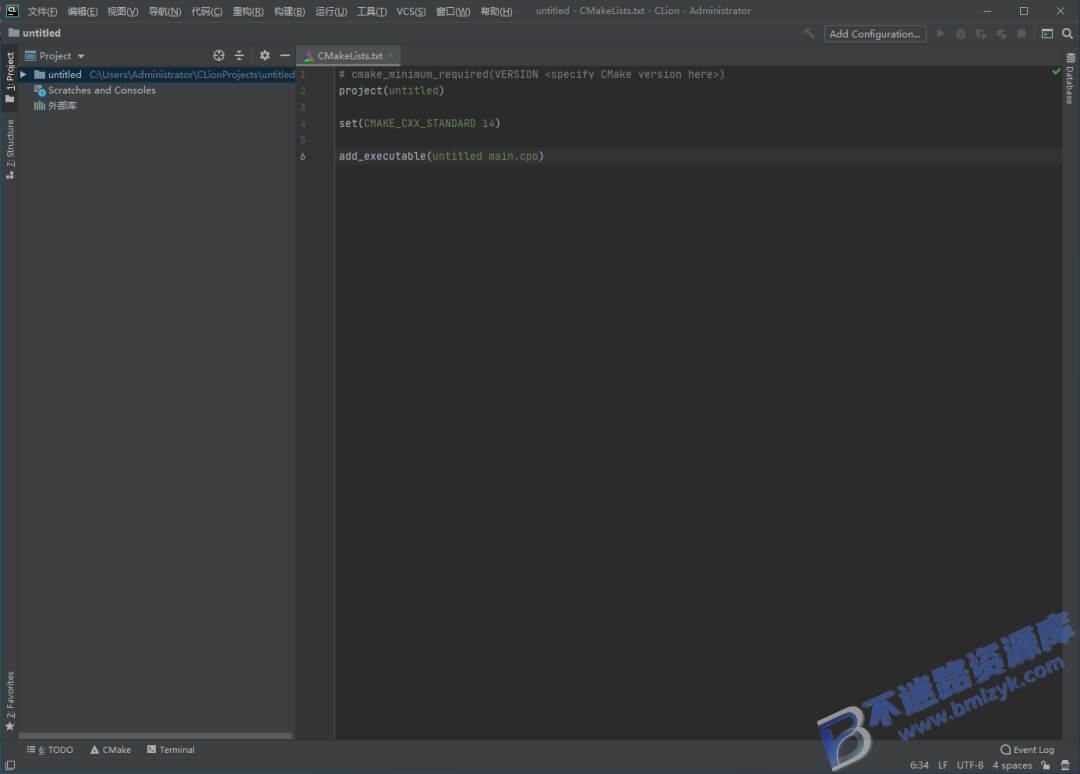Toggle read-only lock icon in status bar
Screen dimensions: 1080x774
point(1046,766)
